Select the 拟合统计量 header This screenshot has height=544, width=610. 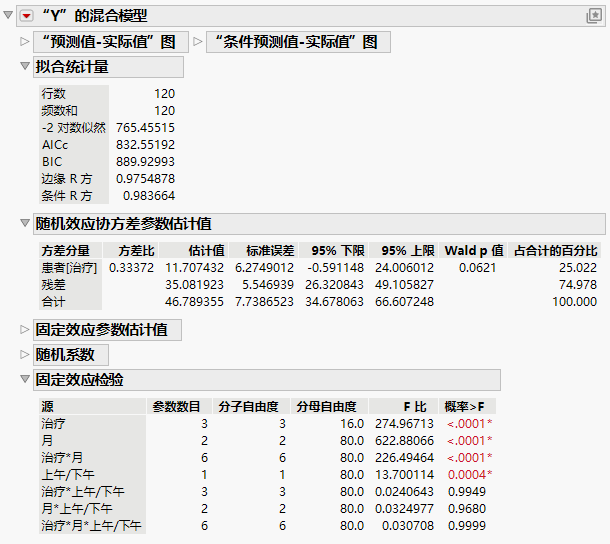tap(108, 67)
